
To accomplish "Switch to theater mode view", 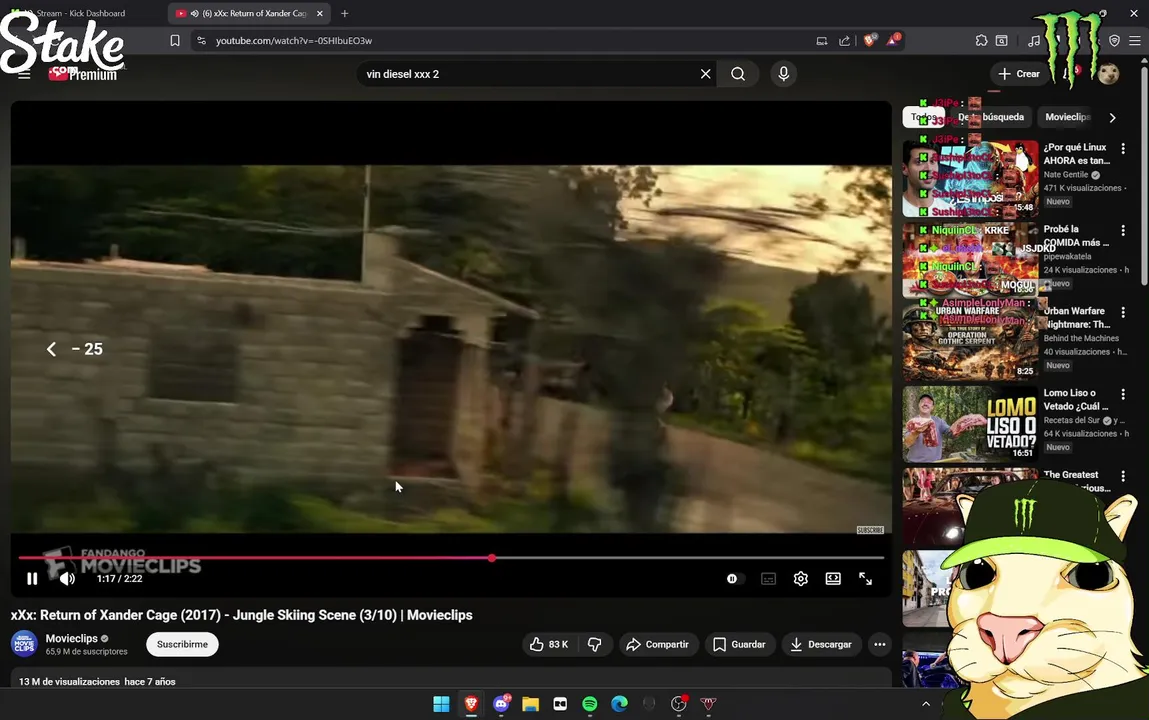I will pos(833,579).
